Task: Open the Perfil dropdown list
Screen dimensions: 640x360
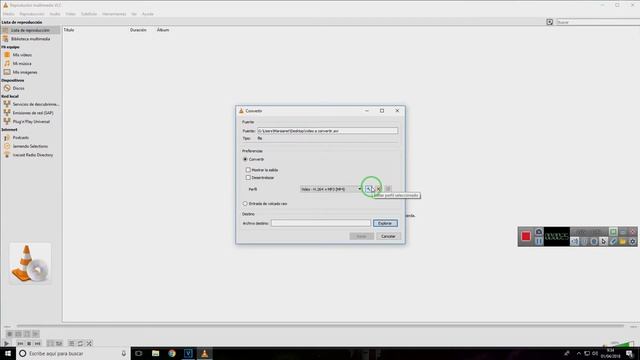Action: click(x=331, y=189)
